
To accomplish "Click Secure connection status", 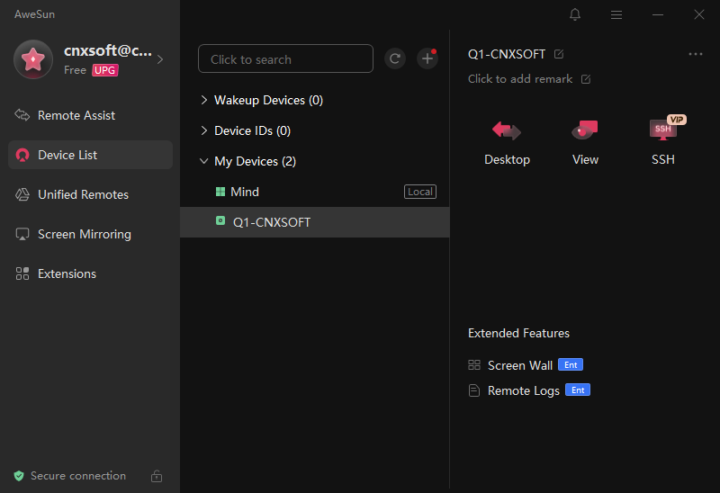I will pyautogui.click(x=78, y=476).
